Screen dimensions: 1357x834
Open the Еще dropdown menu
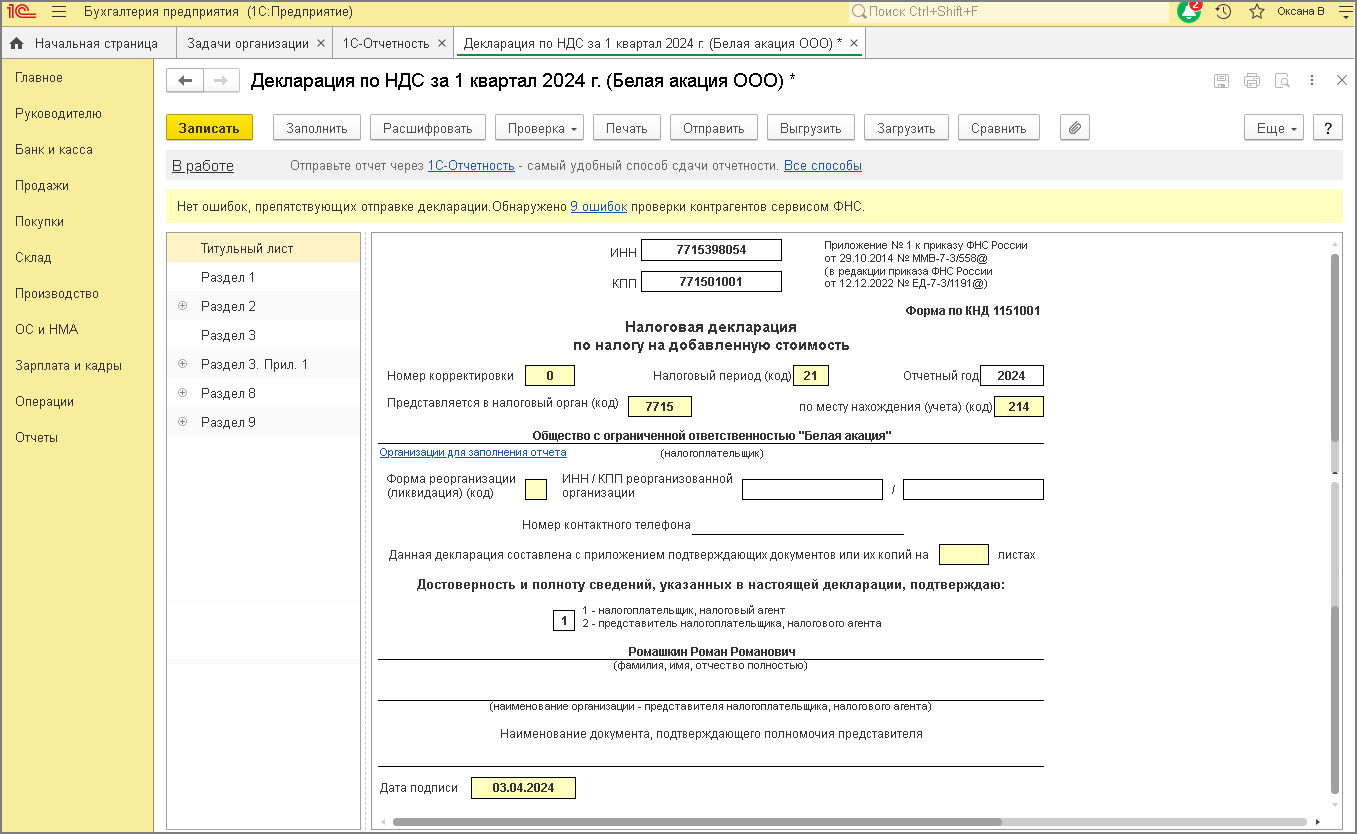(1274, 128)
